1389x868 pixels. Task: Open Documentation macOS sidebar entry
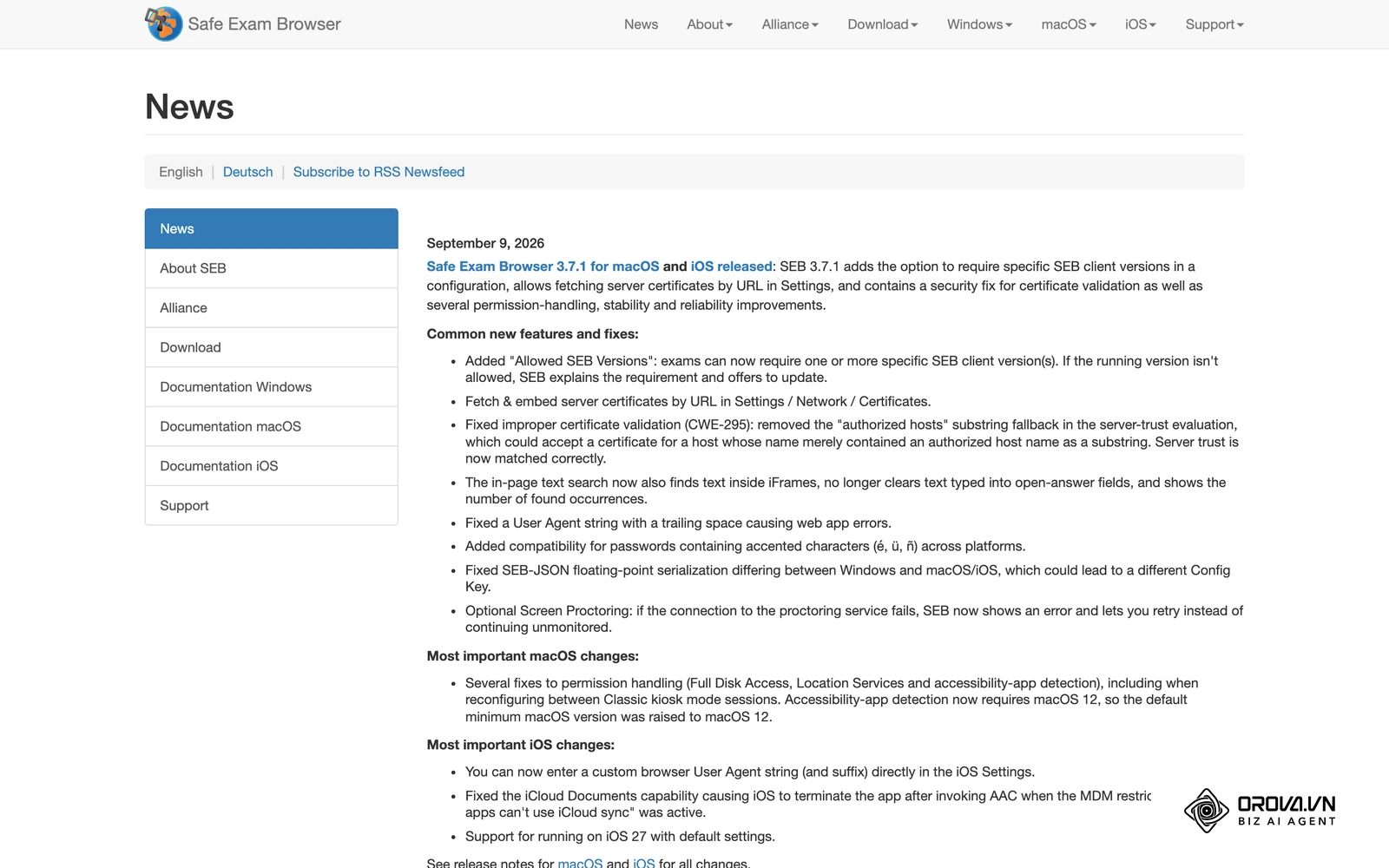pyautogui.click(x=271, y=426)
